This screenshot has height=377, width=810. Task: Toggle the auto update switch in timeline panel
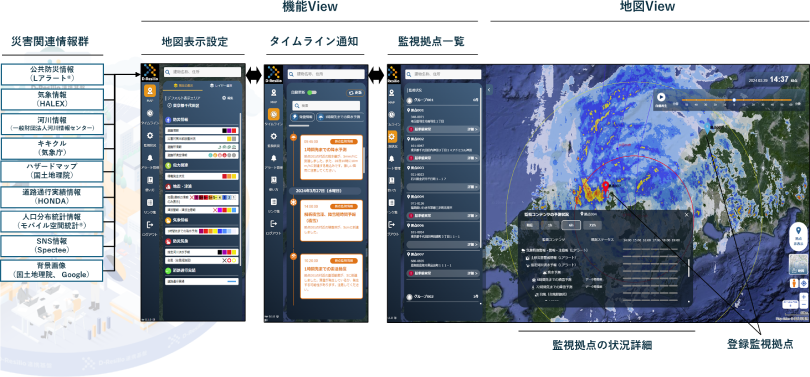point(311,92)
